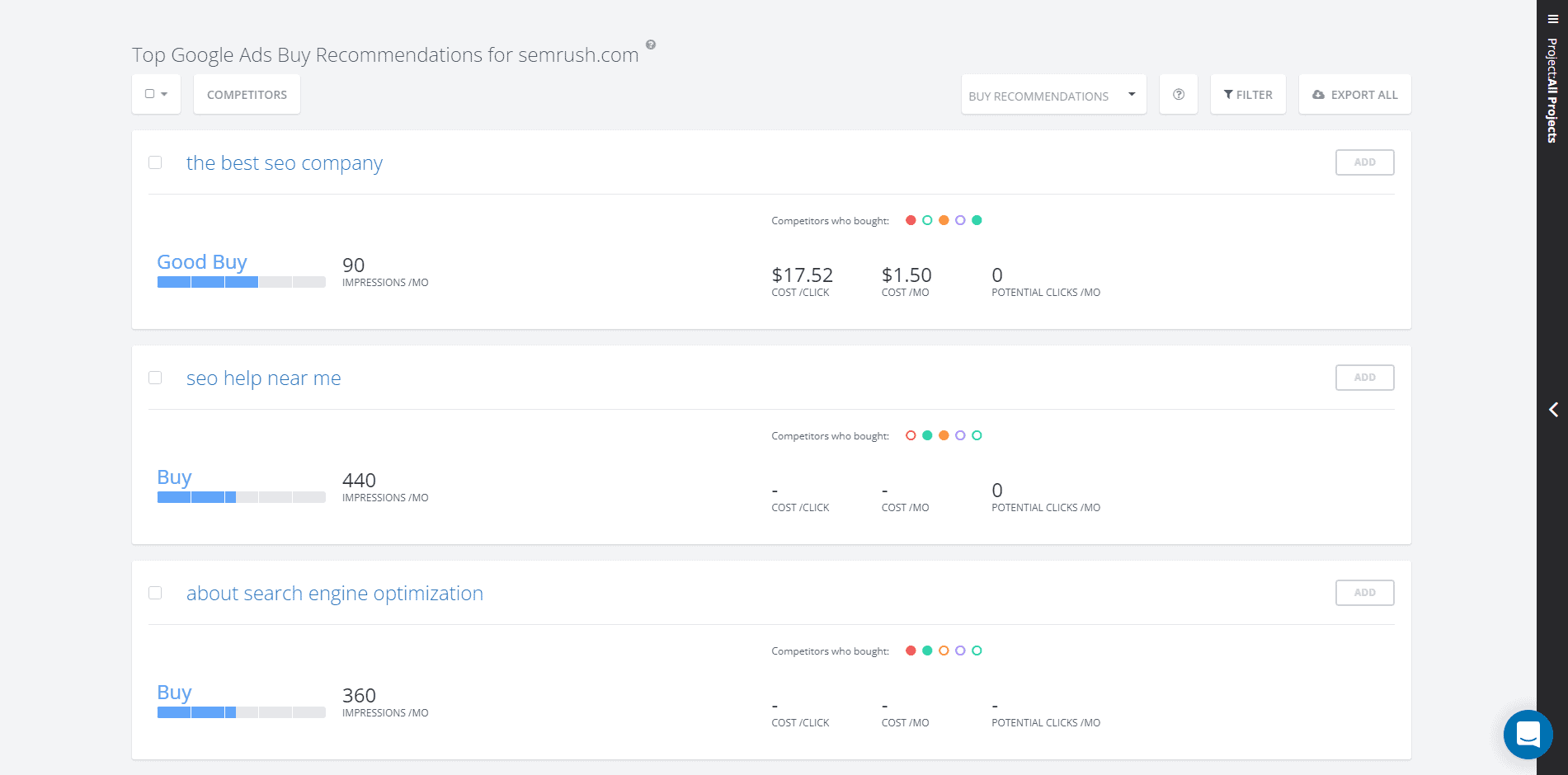Click the Export All cloud icon
This screenshot has width=1568, height=775.
click(x=1319, y=94)
